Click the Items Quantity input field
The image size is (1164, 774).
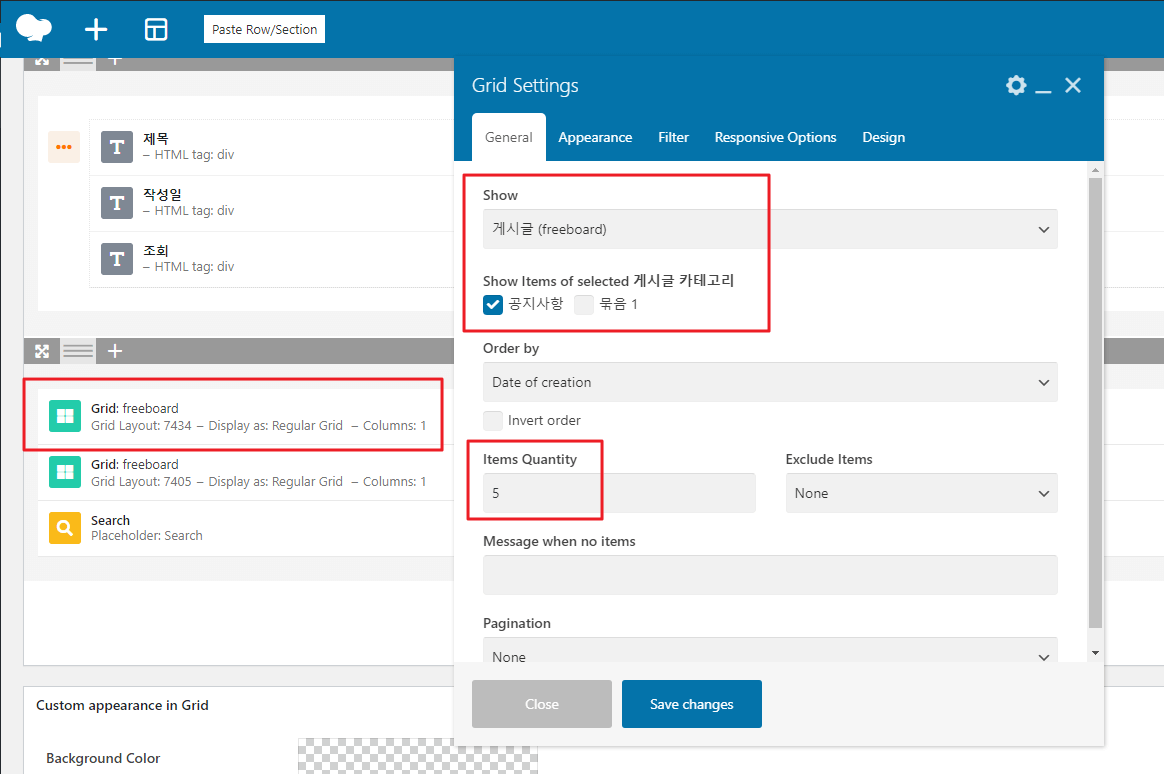(619, 493)
